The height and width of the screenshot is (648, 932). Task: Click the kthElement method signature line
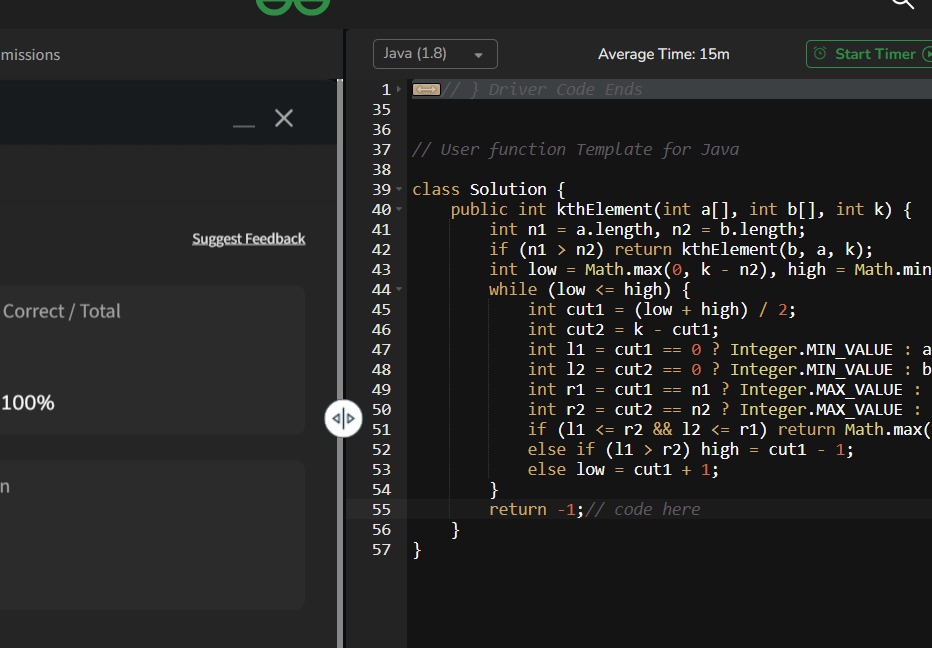(x=681, y=210)
